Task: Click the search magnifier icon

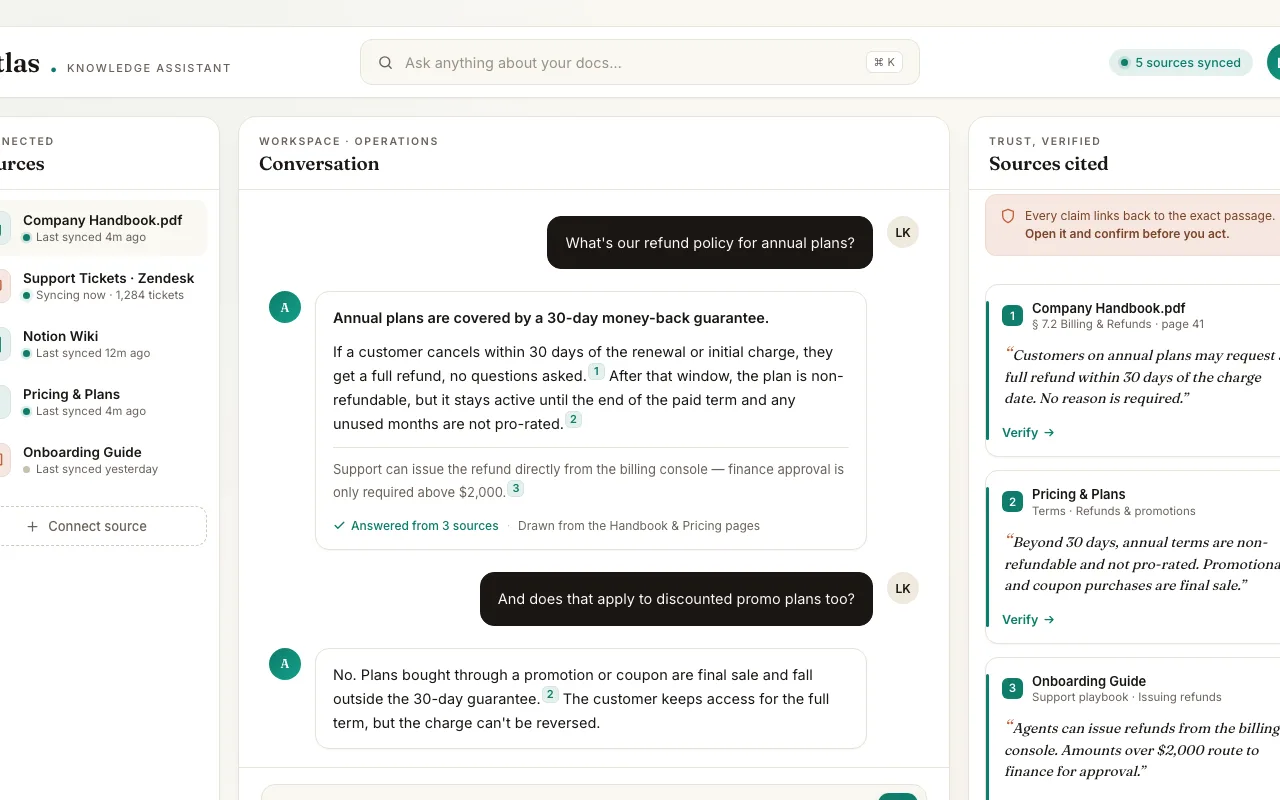Action: 385,63
